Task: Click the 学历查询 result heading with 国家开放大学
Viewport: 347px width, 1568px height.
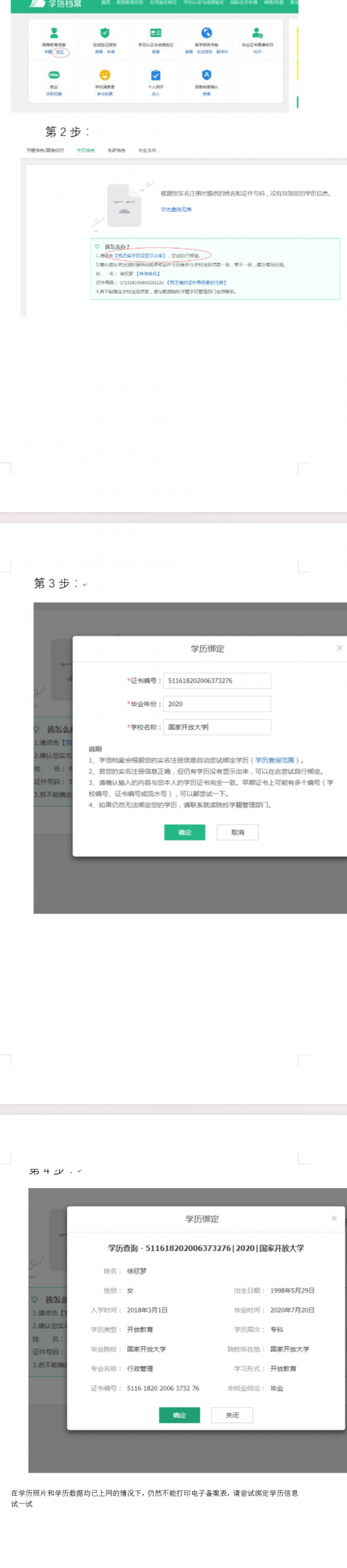Action: coord(206,1248)
